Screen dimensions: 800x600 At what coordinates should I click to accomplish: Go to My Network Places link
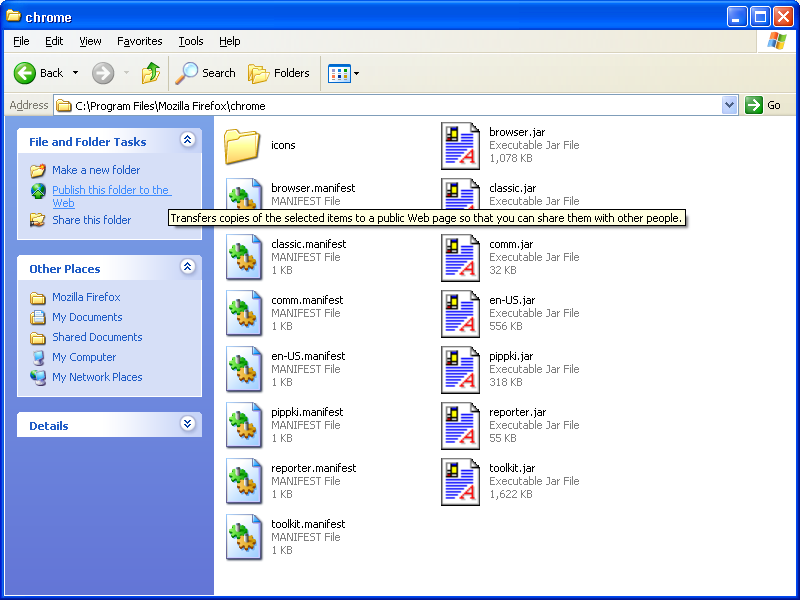pos(97,377)
